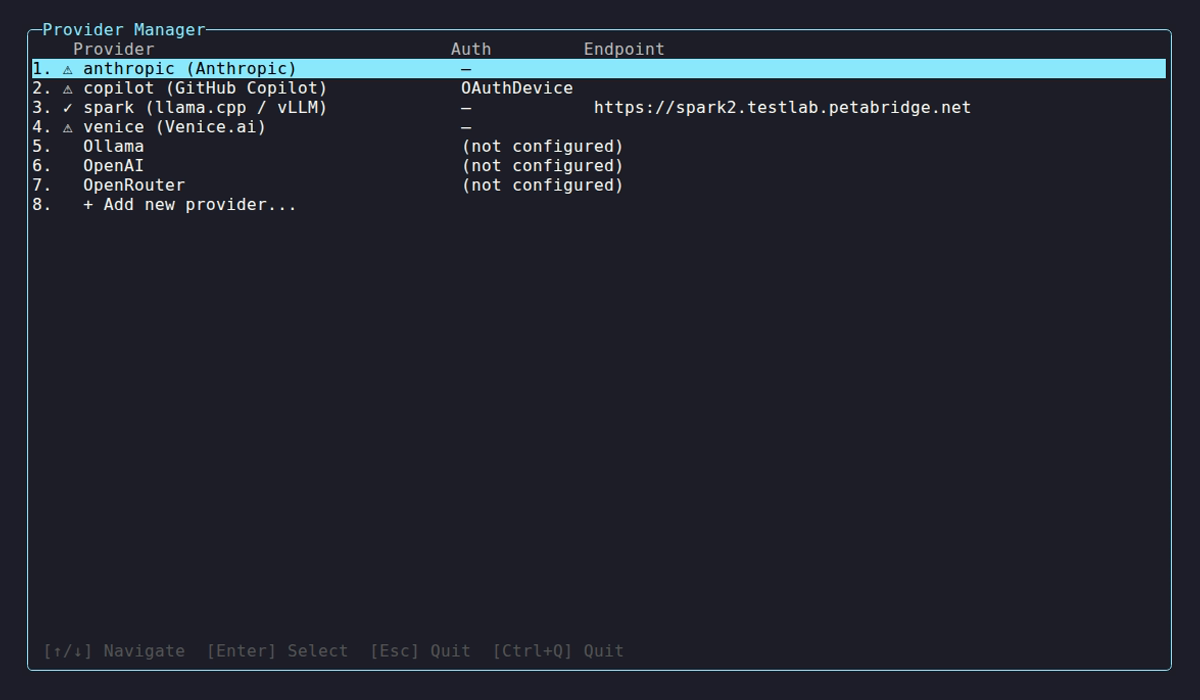Click the warning icon beside copilot
Viewport: 1200px width, 700px height.
(68, 89)
